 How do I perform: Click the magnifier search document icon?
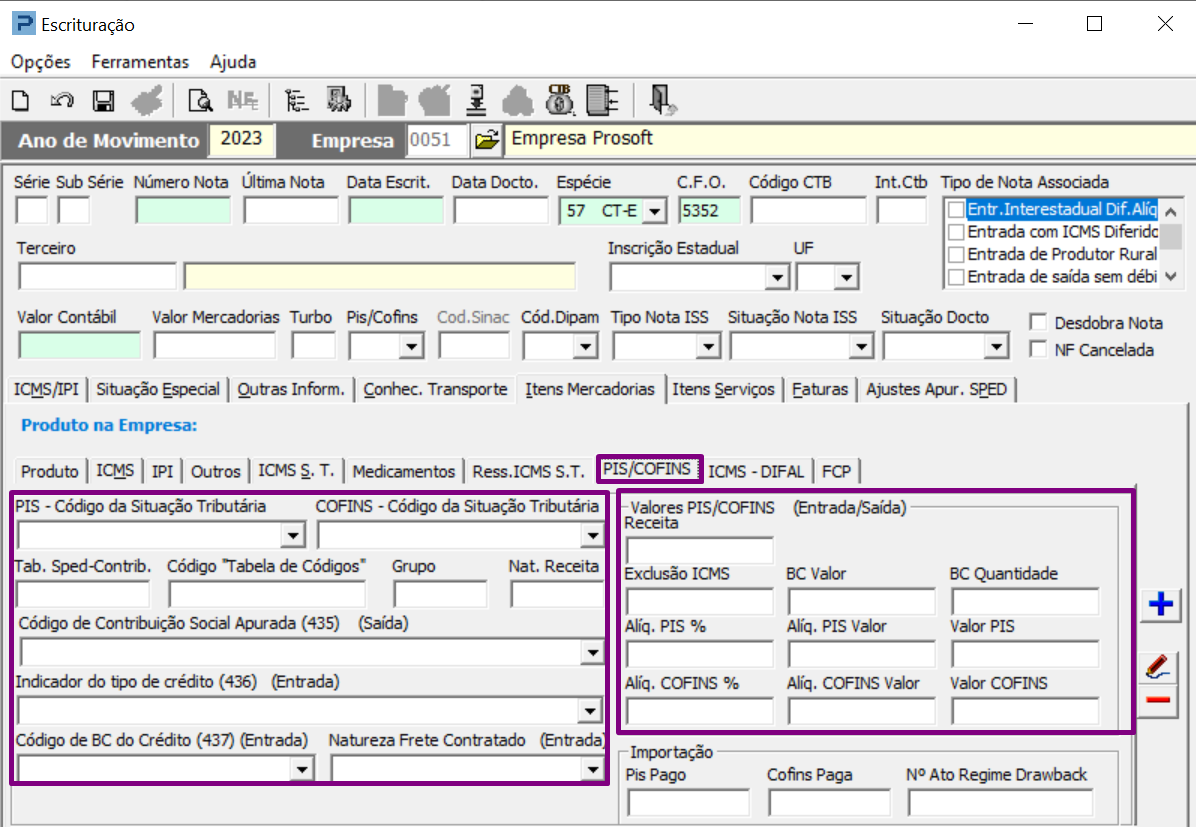pyautogui.click(x=200, y=100)
